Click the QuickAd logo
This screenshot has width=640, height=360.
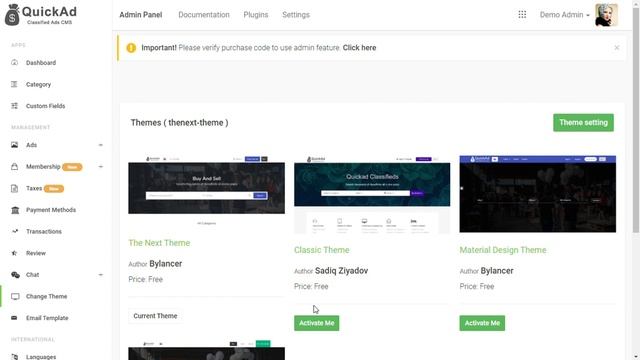40,15
